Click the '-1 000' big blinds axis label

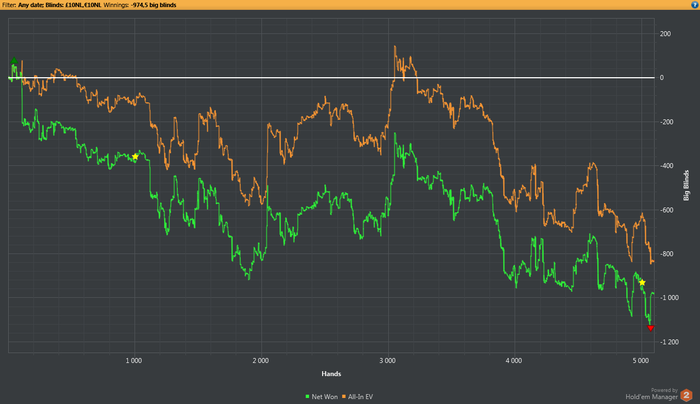[669, 298]
